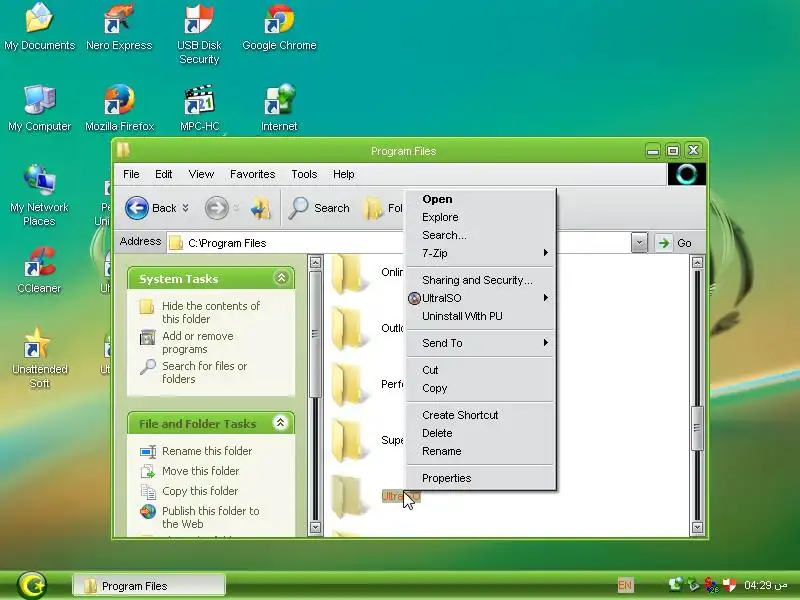
Task: Open Back button history dropdown arrow
Action: click(186, 208)
